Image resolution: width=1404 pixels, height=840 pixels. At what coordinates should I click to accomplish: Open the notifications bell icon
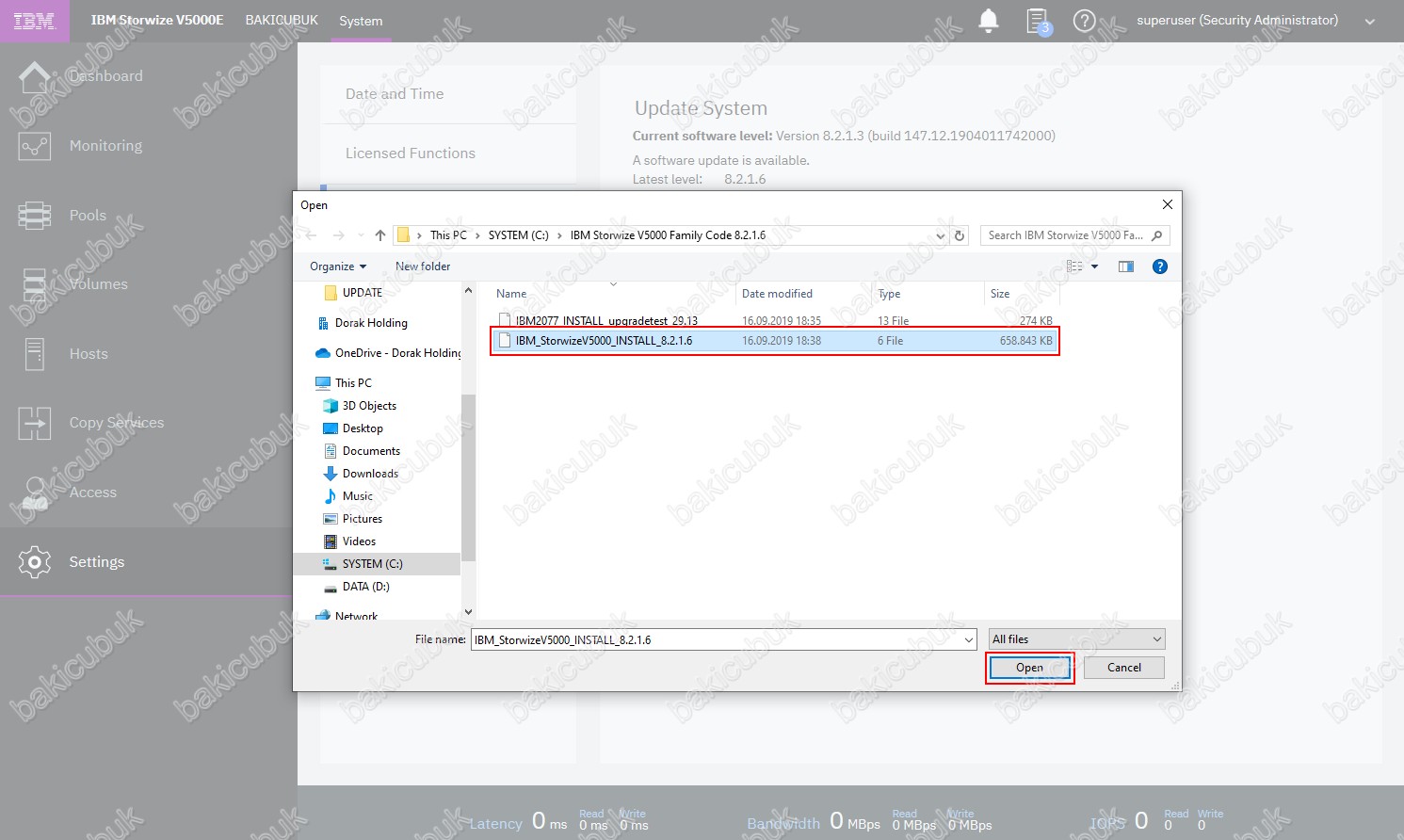coord(989,21)
